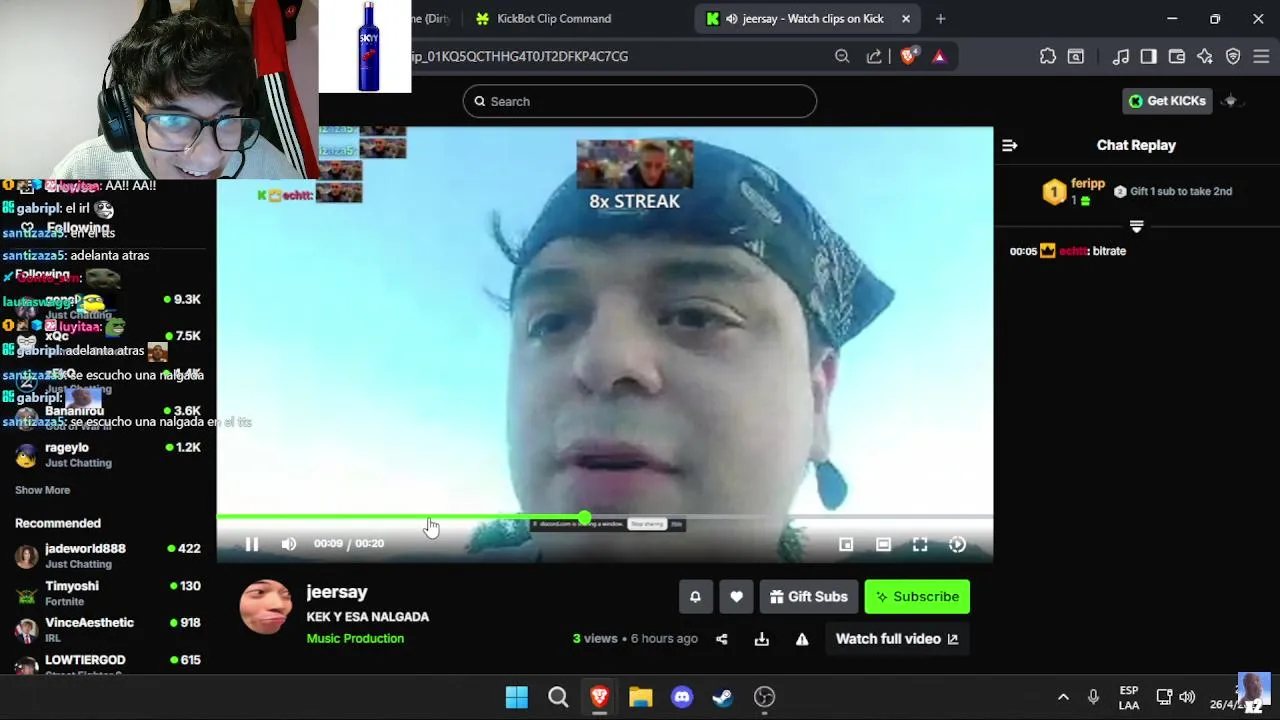Show hidden system tray icons
Viewport: 1280px width, 720px height.
pyautogui.click(x=1063, y=697)
